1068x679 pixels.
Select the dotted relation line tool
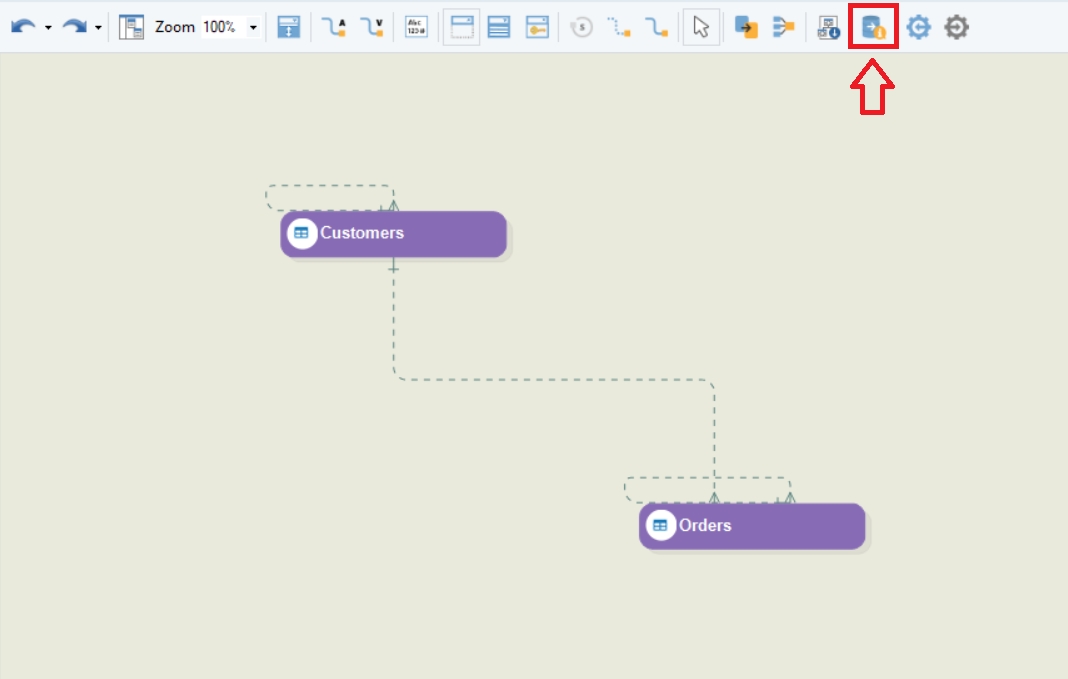[x=619, y=27]
